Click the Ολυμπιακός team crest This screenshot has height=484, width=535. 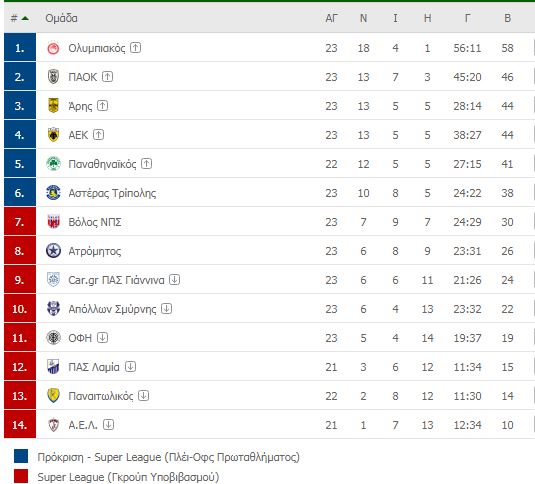(x=53, y=48)
